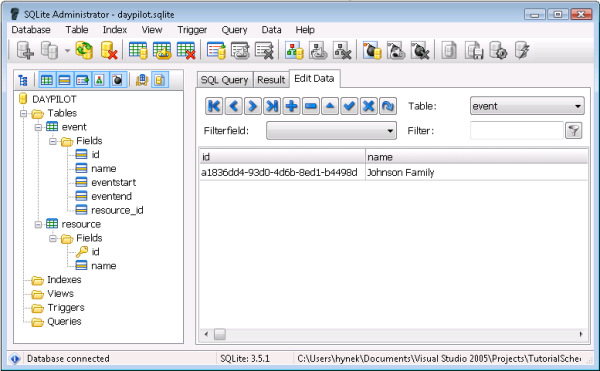
Task: Open the Trigger menu
Action: (192, 29)
